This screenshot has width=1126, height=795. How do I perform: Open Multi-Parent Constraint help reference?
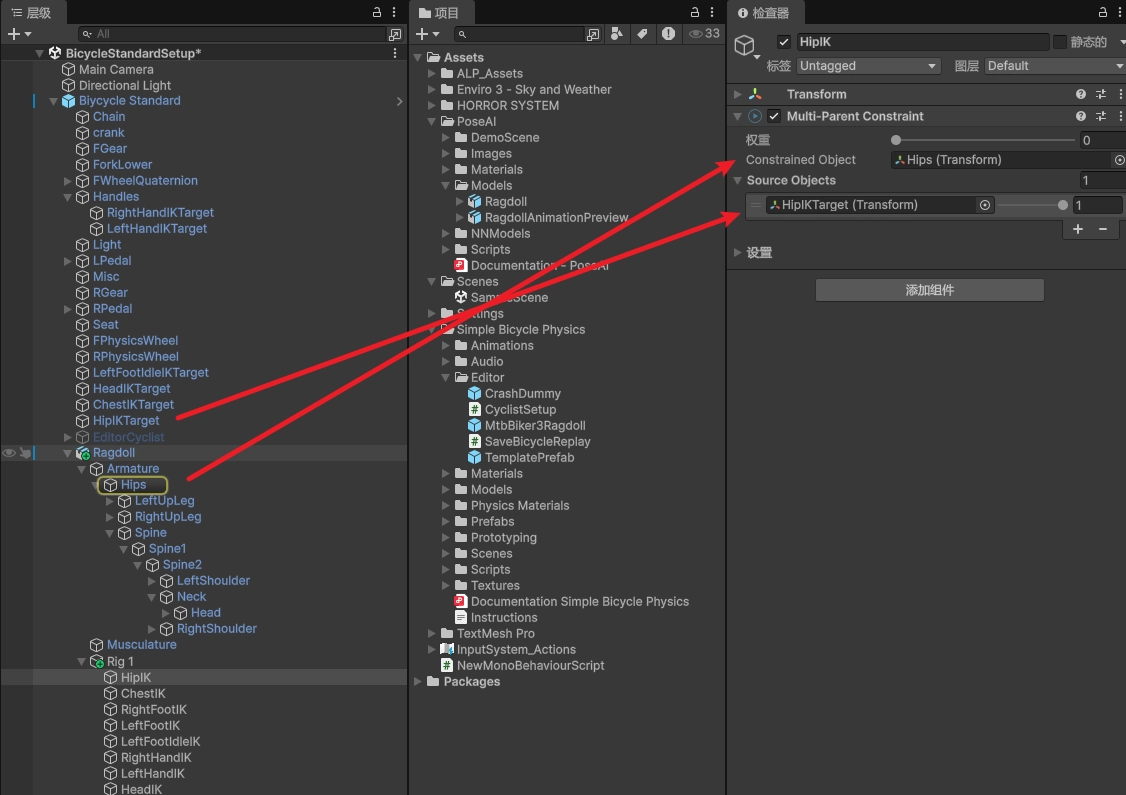pyautogui.click(x=1080, y=116)
